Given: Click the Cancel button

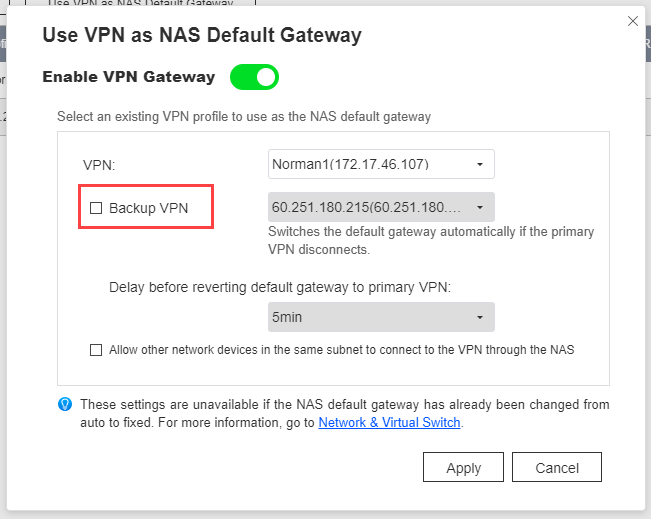Looking at the screenshot, I should 557,468.
